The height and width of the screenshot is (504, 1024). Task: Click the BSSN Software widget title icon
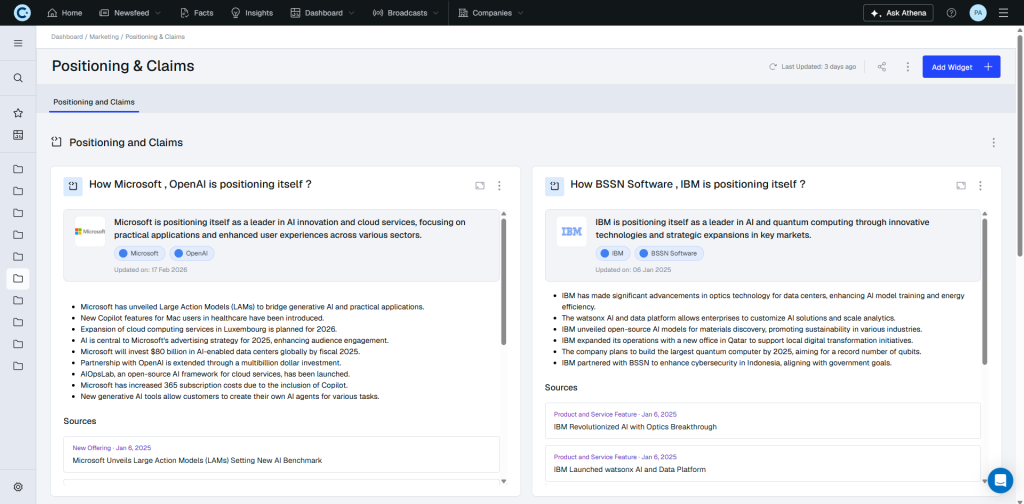(554, 186)
